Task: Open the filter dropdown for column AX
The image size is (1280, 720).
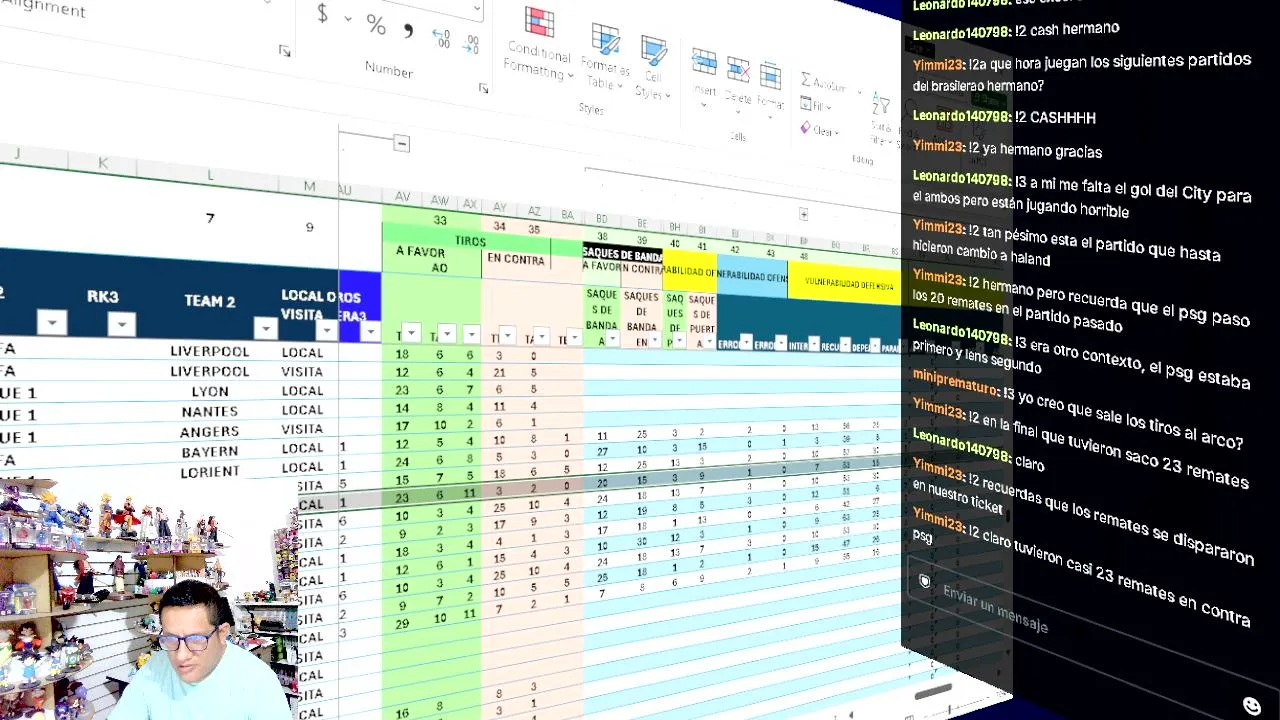Action: [x=472, y=334]
